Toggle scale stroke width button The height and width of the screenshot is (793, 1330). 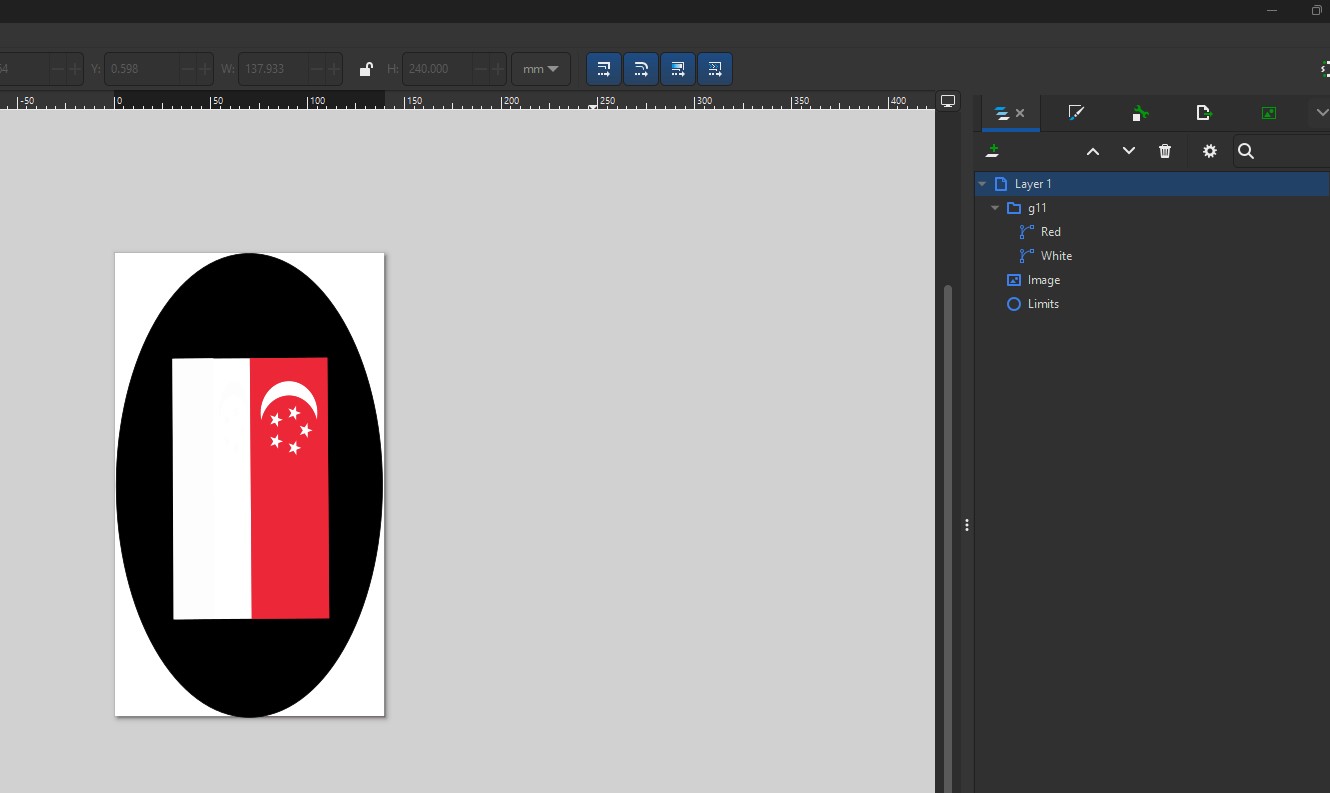[x=604, y=69]
